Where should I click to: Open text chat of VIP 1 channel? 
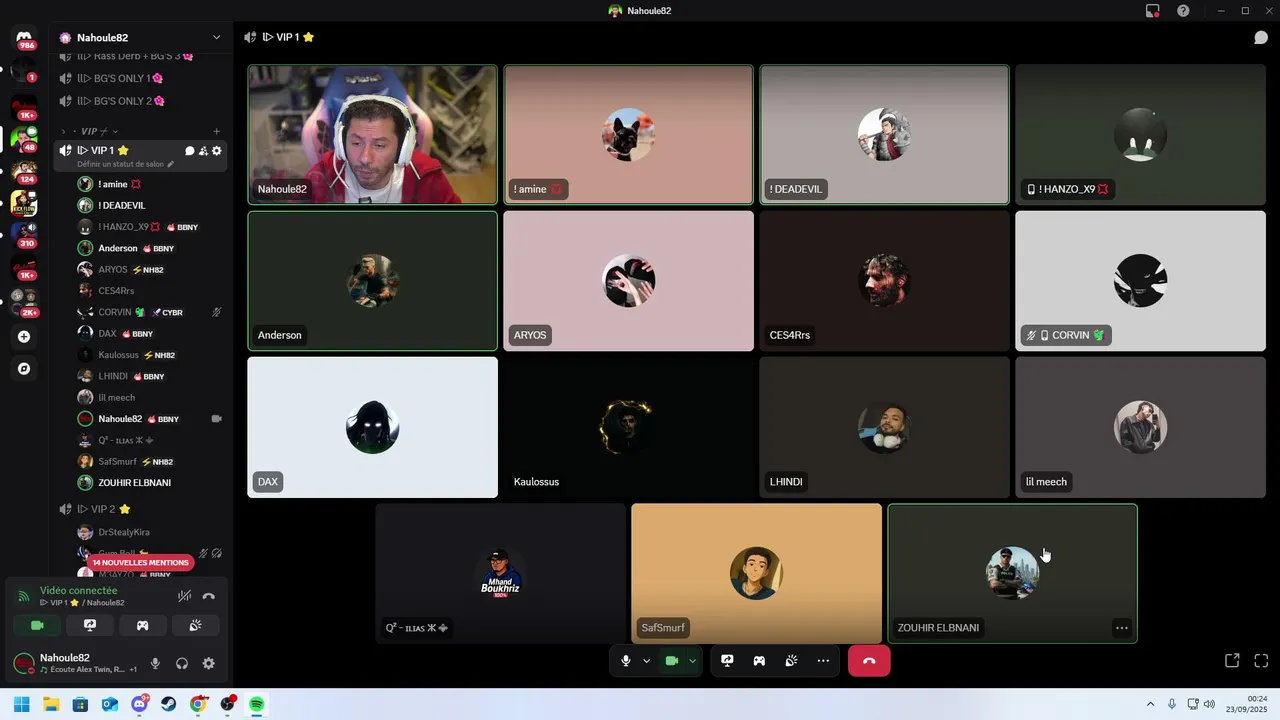point(190,150)
